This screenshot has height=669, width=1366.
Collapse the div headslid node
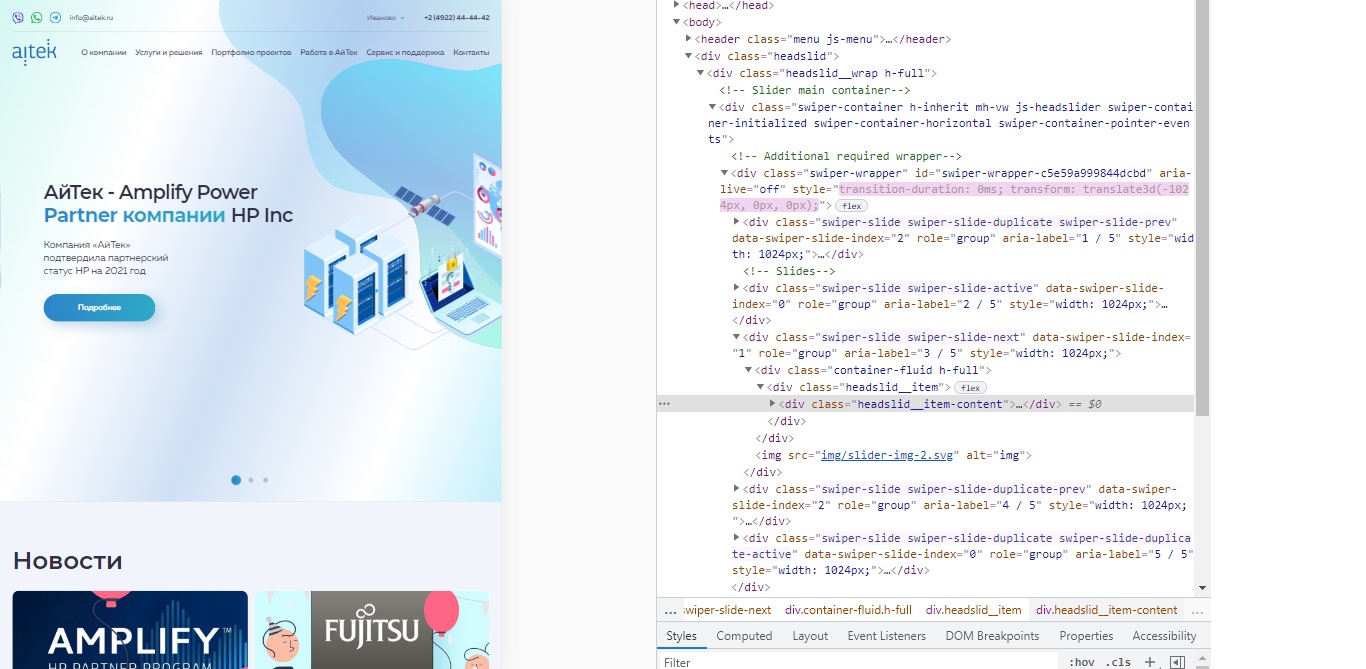[x=688, y=56]
